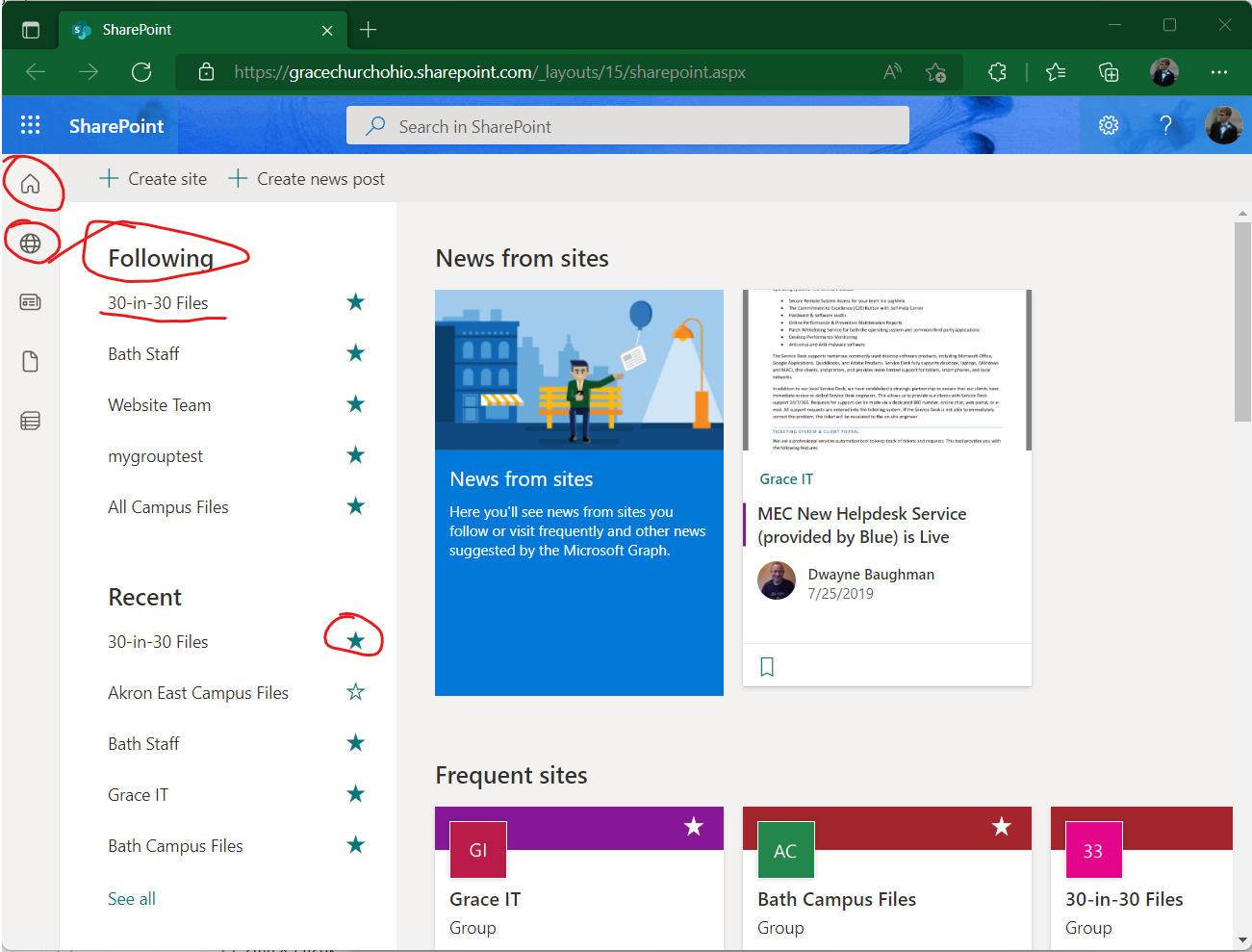
Task: Go to the SharePoint Home icon in sidebar
Action: 31,184
